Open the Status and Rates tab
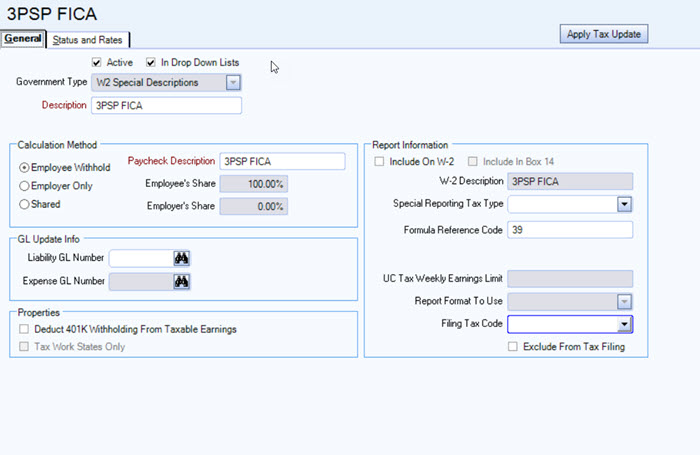The width and height of the screenshot is (700, 455). click(88, 39)
